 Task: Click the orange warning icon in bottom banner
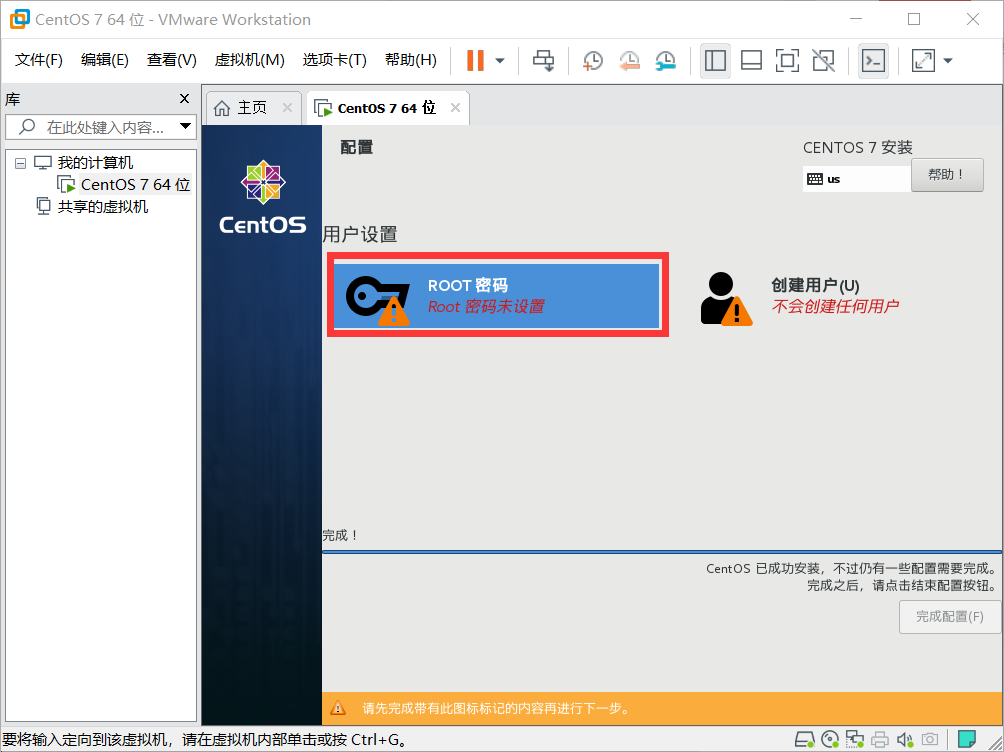(x=337, y=708)
